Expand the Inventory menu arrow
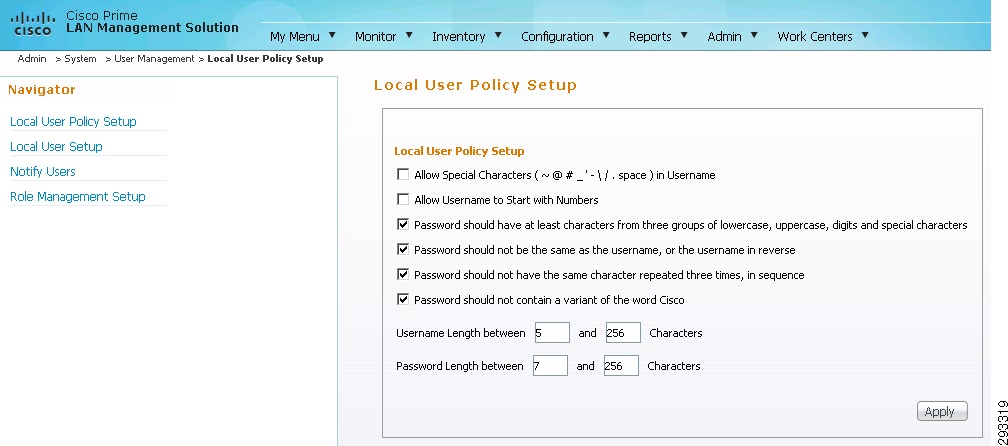1008x446 pixels. pyautogui.click(x=498, y=35)
